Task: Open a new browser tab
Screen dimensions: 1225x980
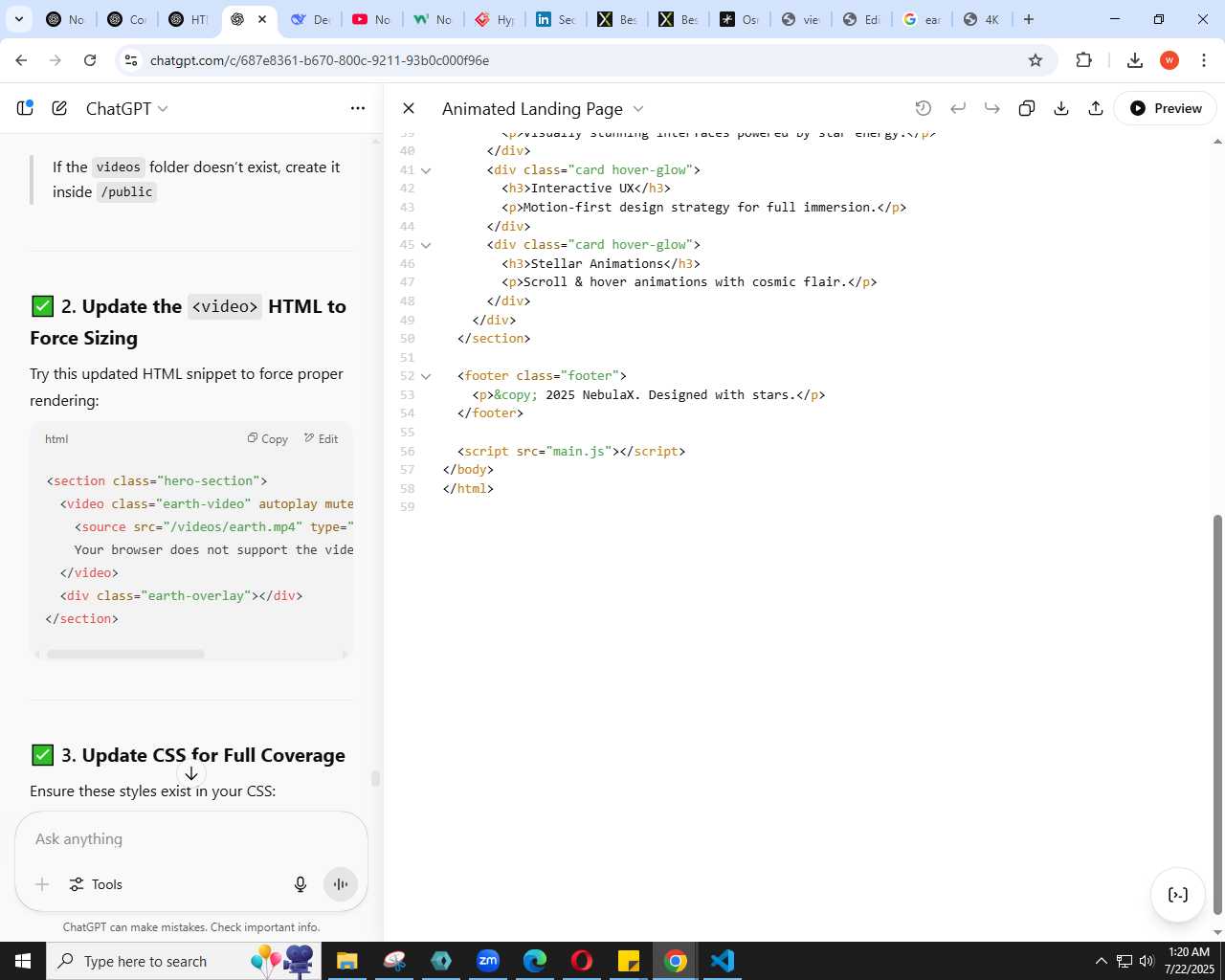Action: point(1029,19)
